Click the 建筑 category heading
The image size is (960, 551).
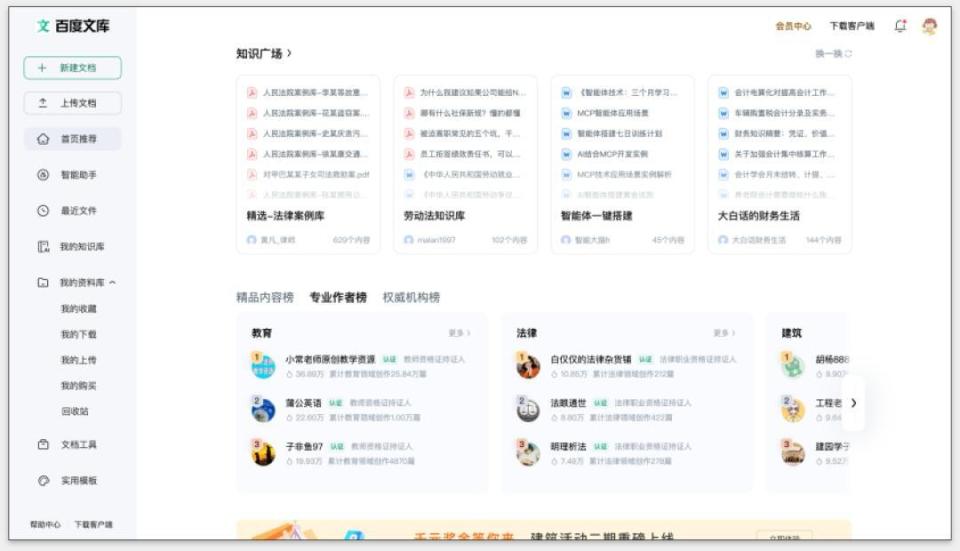(x=791, y=333)
